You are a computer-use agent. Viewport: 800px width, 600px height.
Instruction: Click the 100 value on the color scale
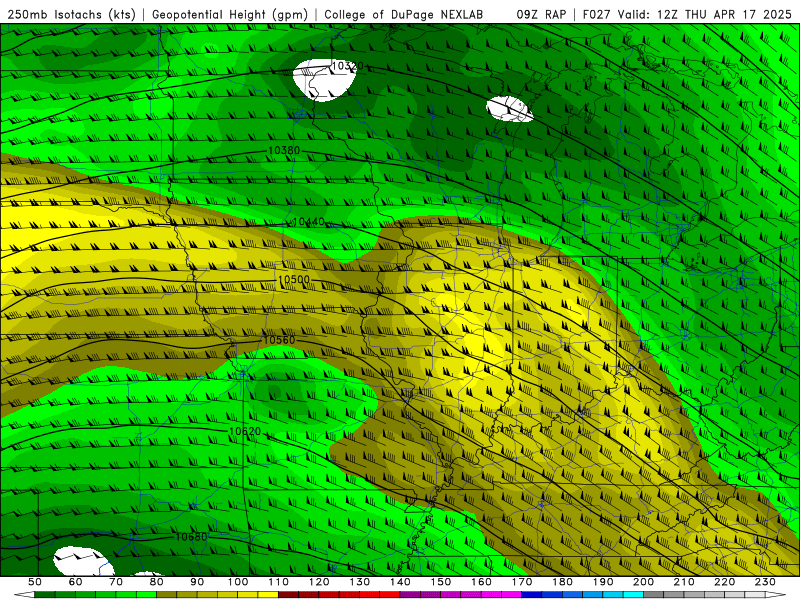[x=238, y=582]
